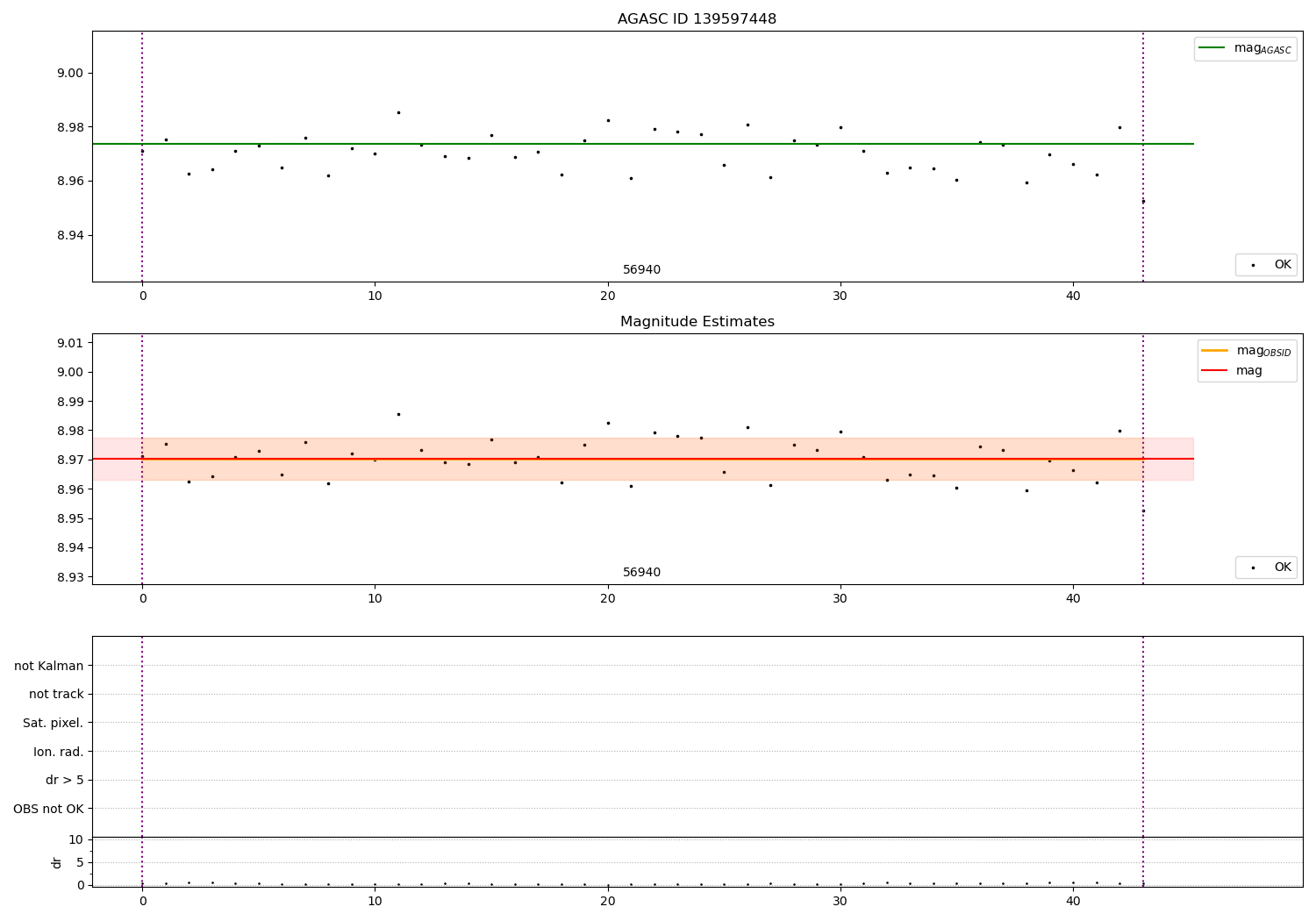Click the 'not Kalman' row label
This screenshot has width=1316, height=921.
[49, 666]
